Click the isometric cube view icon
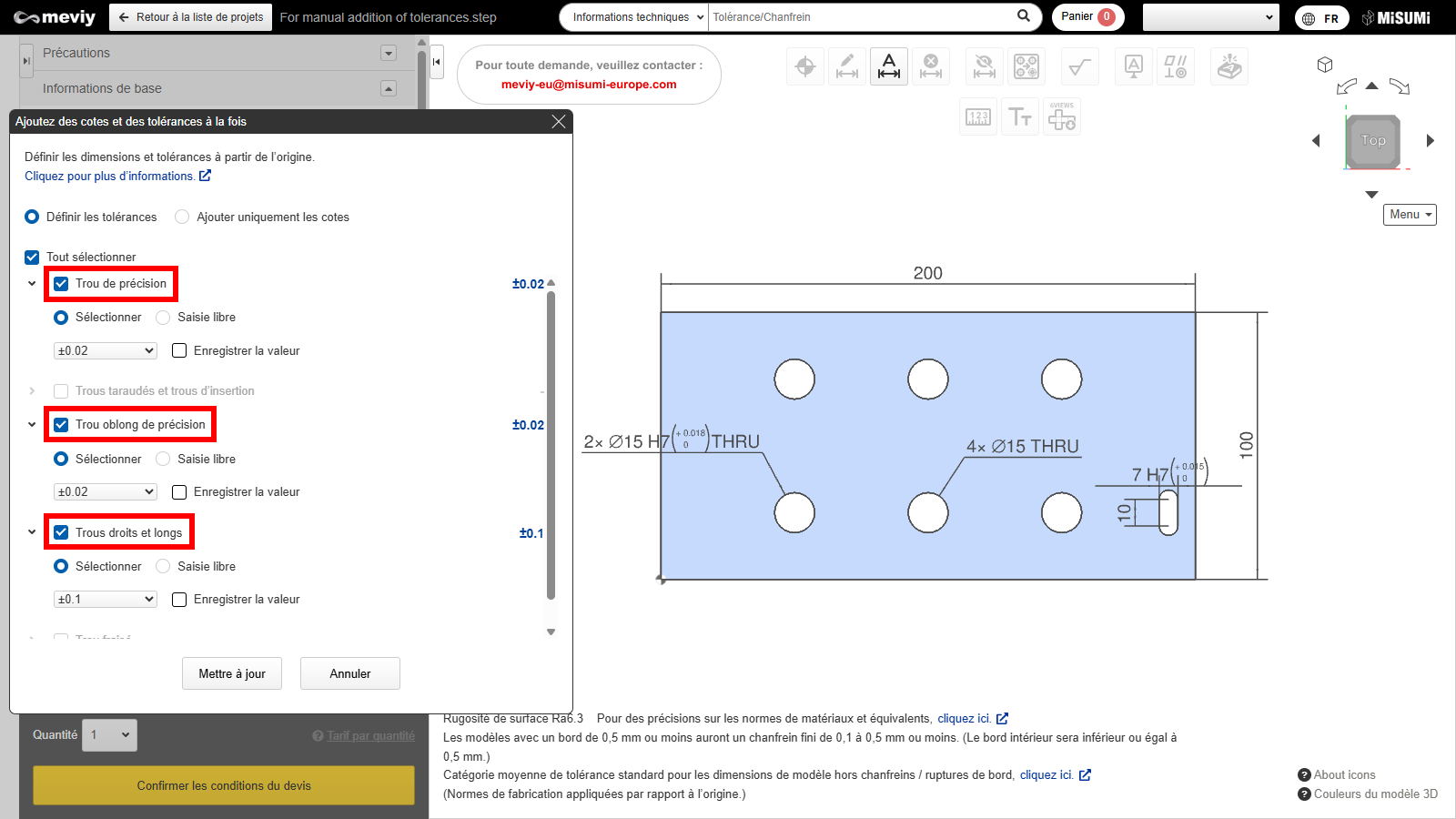1456x819 pixels. click(1325, 65)
